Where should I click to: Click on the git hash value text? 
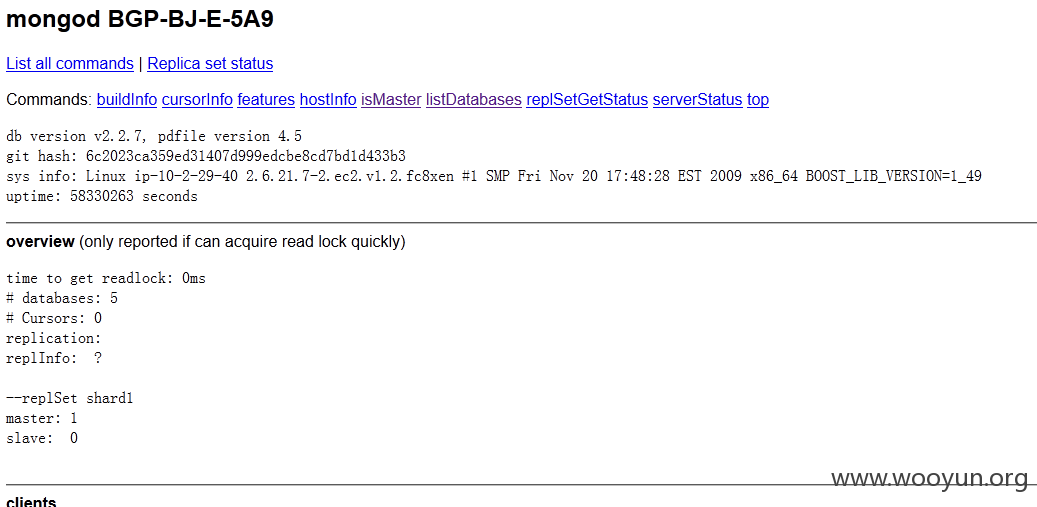[245, 156]
